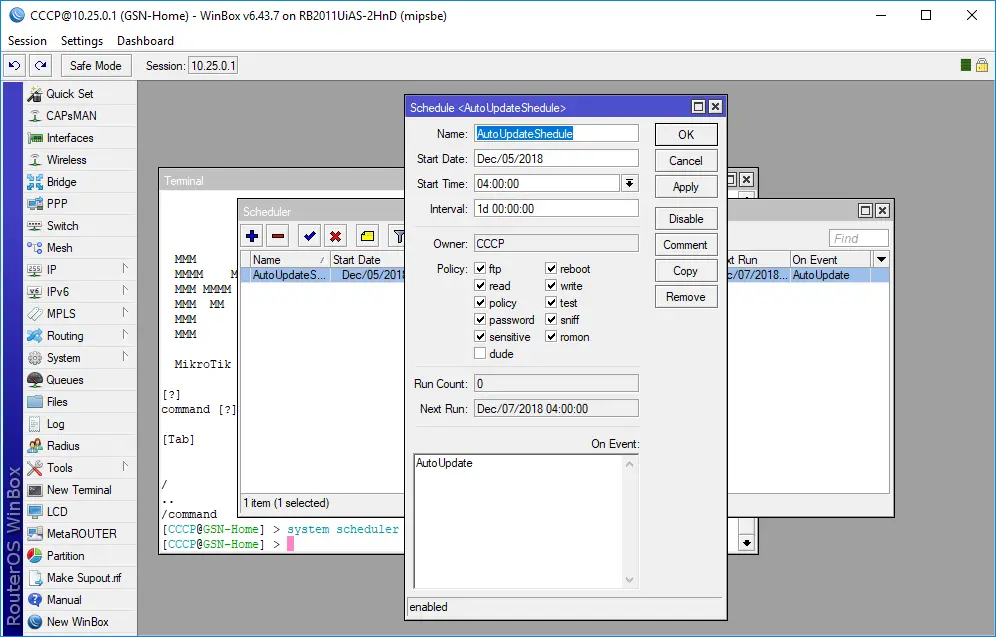The height and width of the screenshot is (637, 996).
Task: Open the Settings menu
Action: click(x=82, y=41)
